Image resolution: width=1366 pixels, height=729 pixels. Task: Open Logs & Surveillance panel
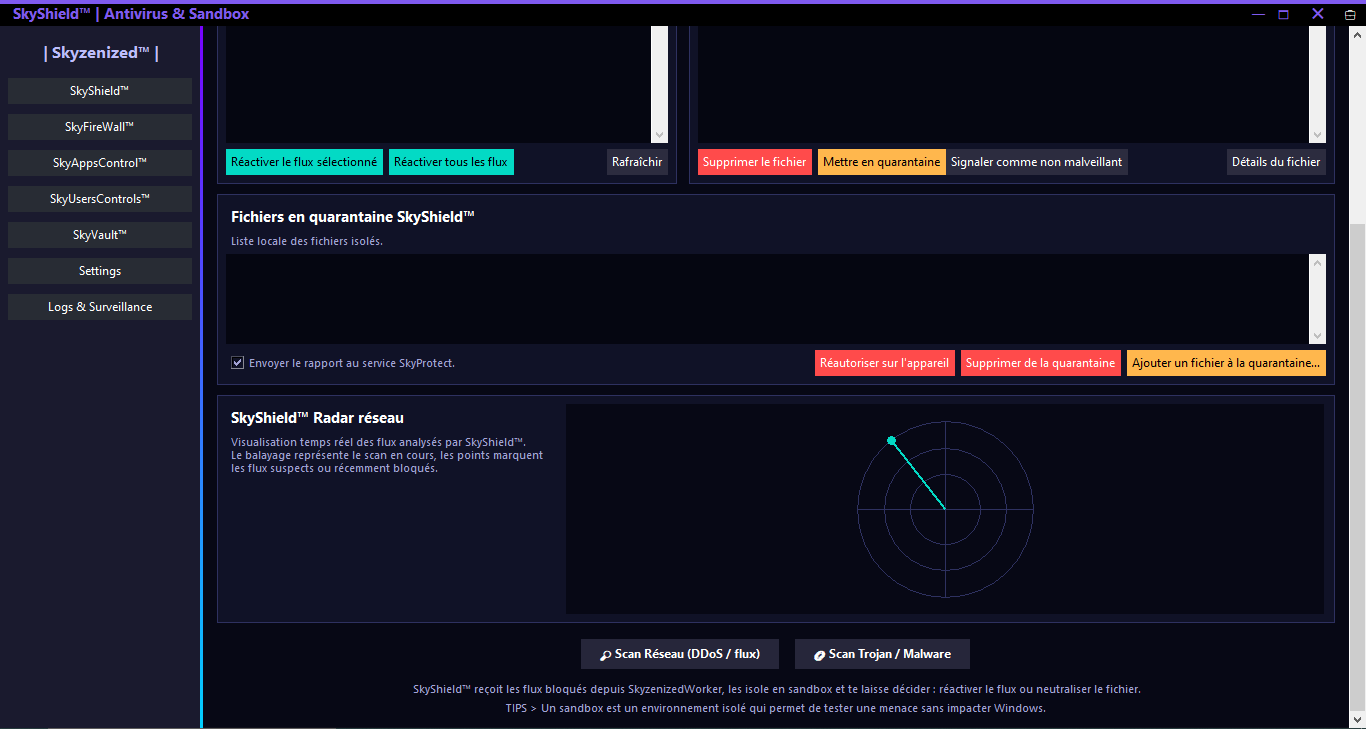click(100, 307)
